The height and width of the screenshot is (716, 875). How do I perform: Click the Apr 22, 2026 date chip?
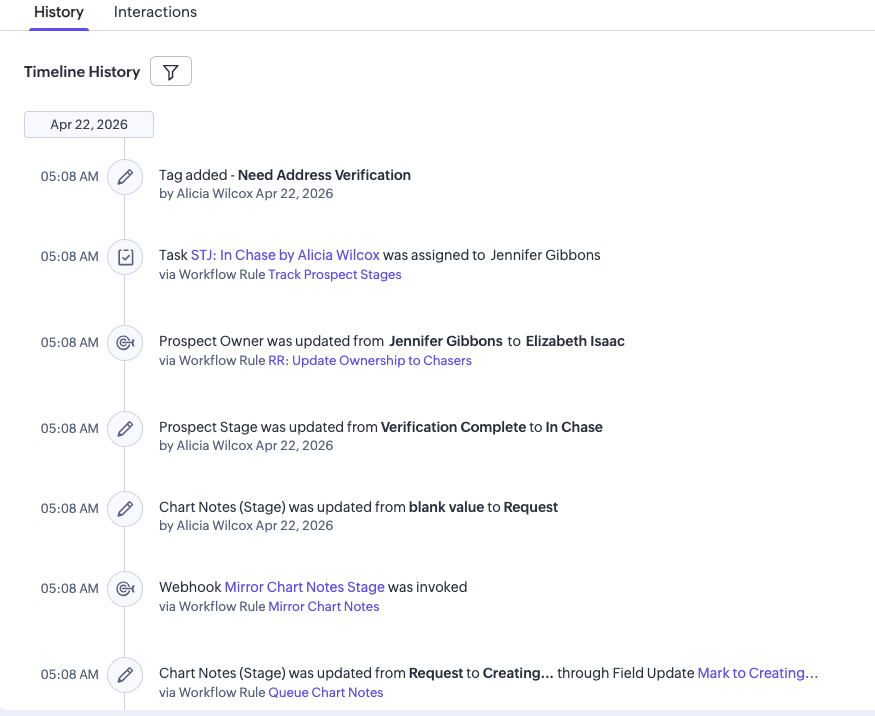click(x=88, y=124)
